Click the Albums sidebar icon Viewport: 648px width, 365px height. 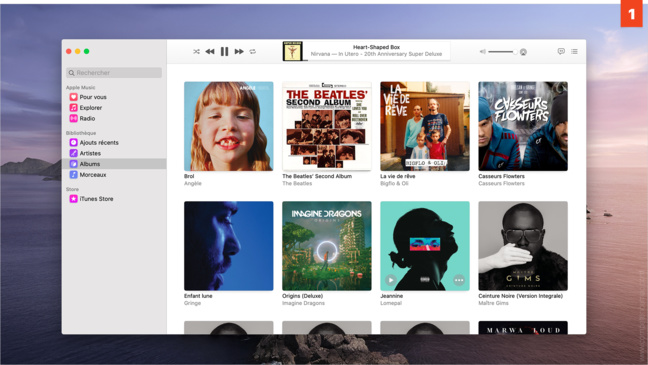[x=73, y=164]
